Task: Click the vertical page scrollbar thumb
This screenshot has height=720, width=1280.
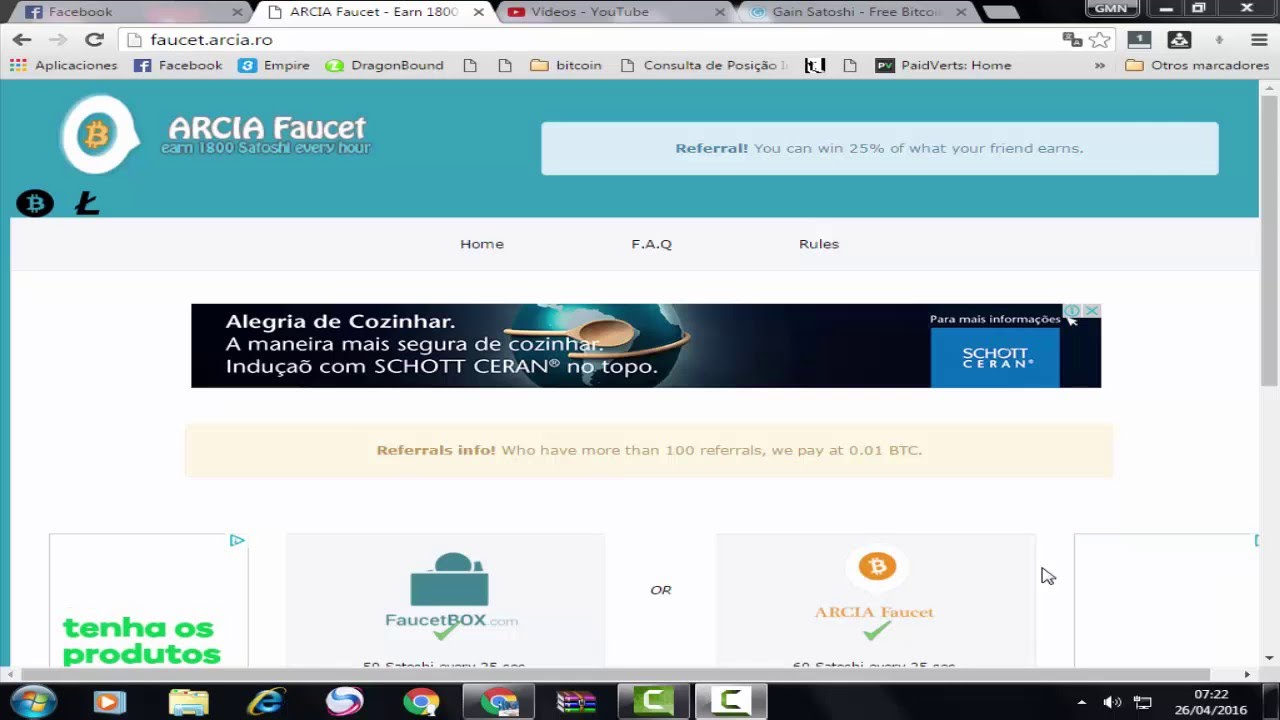Action: [1269, 240]
